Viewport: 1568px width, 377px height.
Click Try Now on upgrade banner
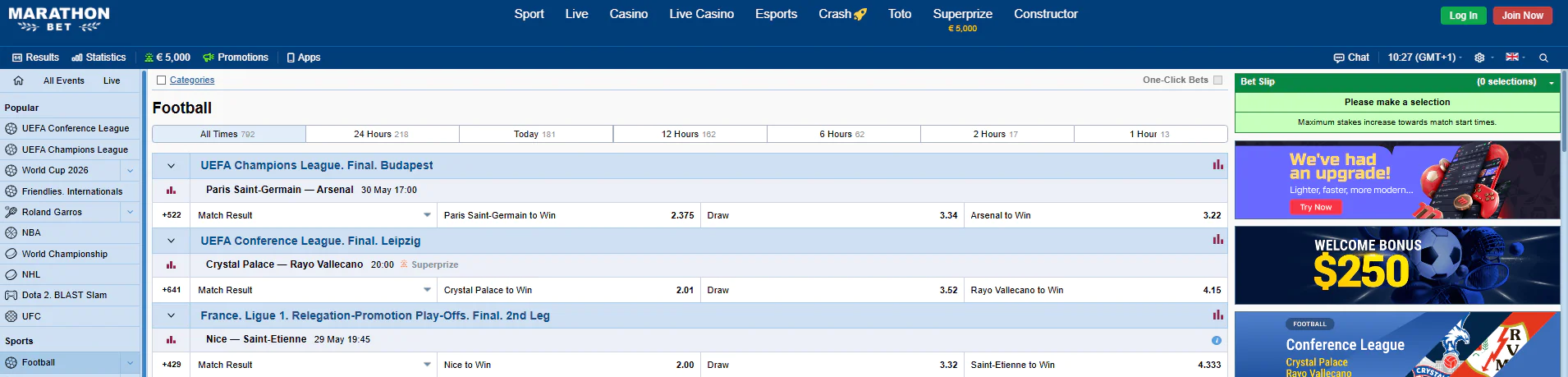[x=1315, y=207]
